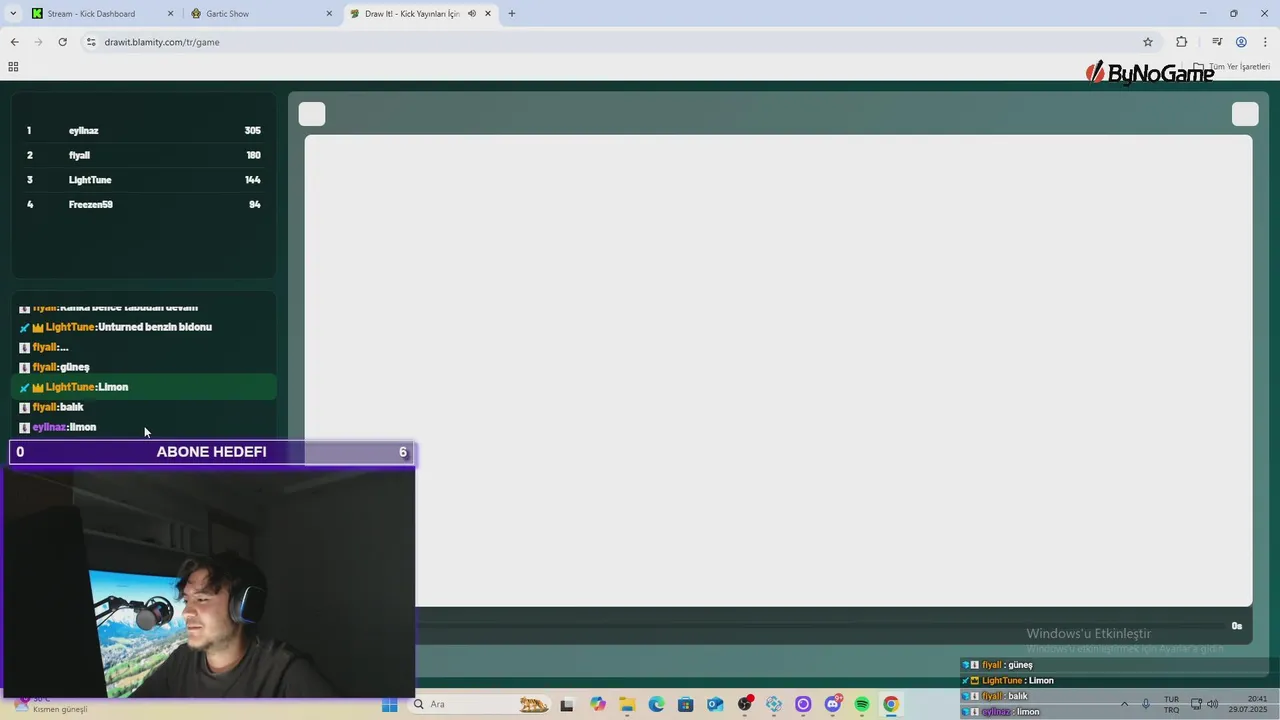Launch Copilot from the taskbar
Screen dimensions: 1280x720
coord(598,704)
